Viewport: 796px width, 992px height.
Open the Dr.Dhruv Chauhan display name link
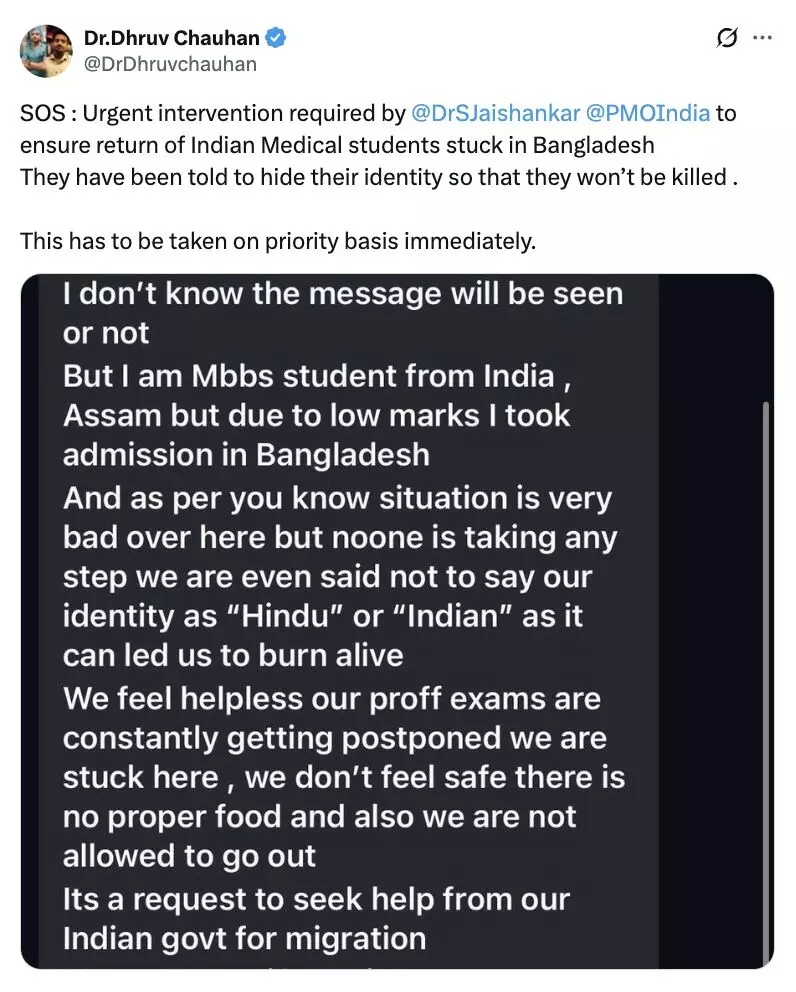(172, 39)
